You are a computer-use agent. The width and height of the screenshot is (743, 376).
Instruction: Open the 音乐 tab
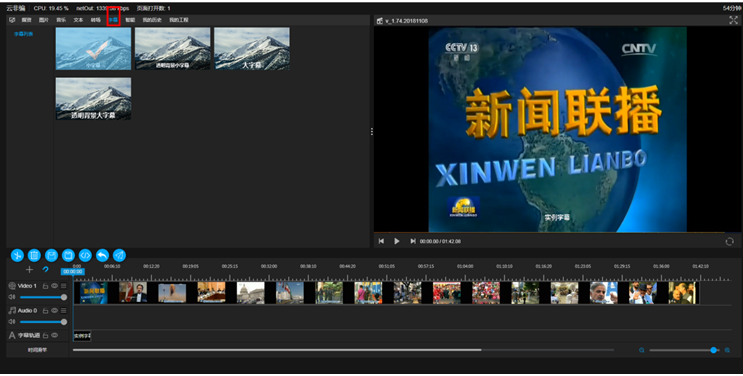(61, 20)
